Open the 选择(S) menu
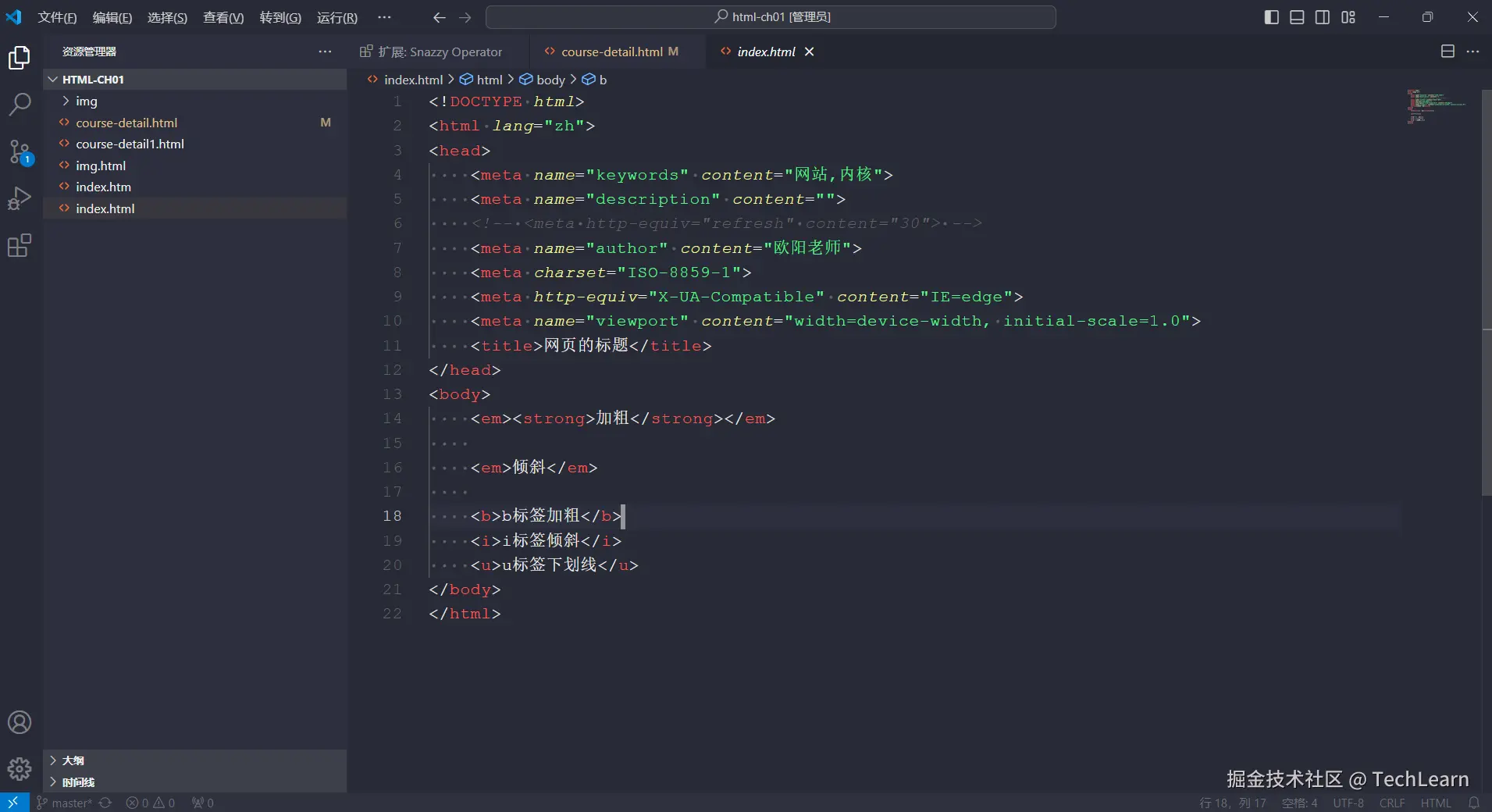 [167, 17]
